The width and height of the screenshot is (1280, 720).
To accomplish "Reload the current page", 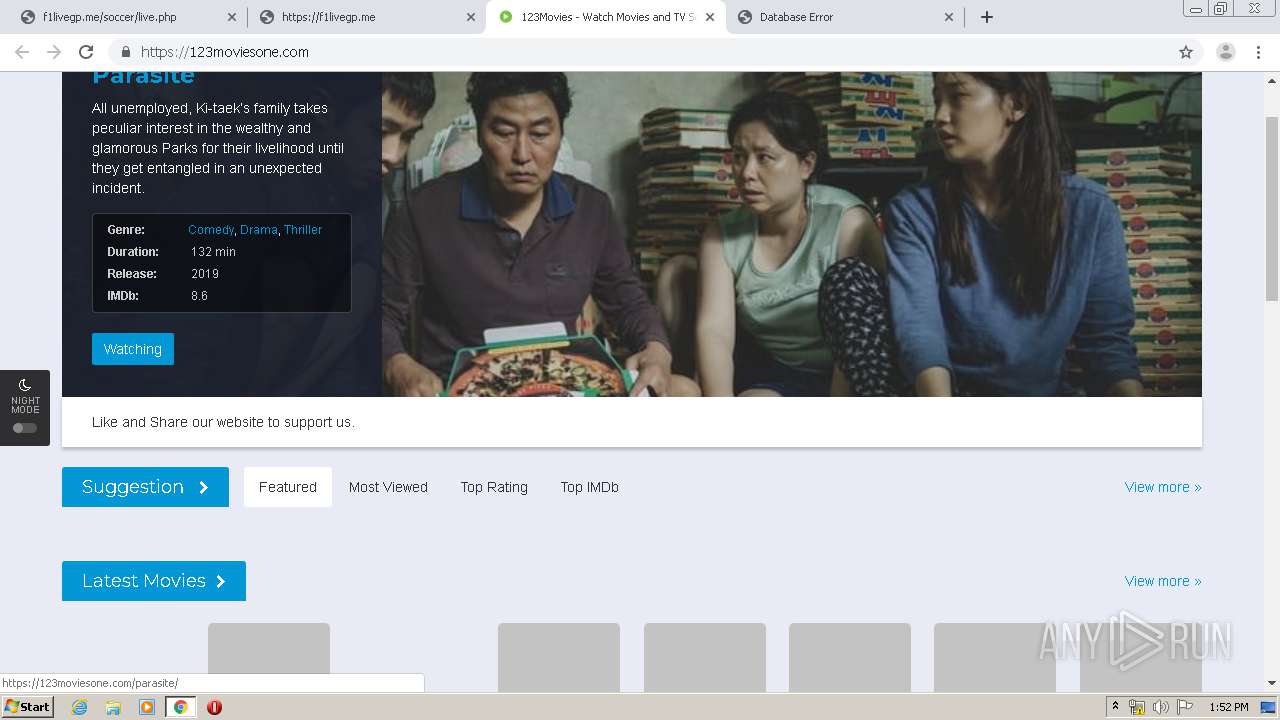I will pos(86,52).
